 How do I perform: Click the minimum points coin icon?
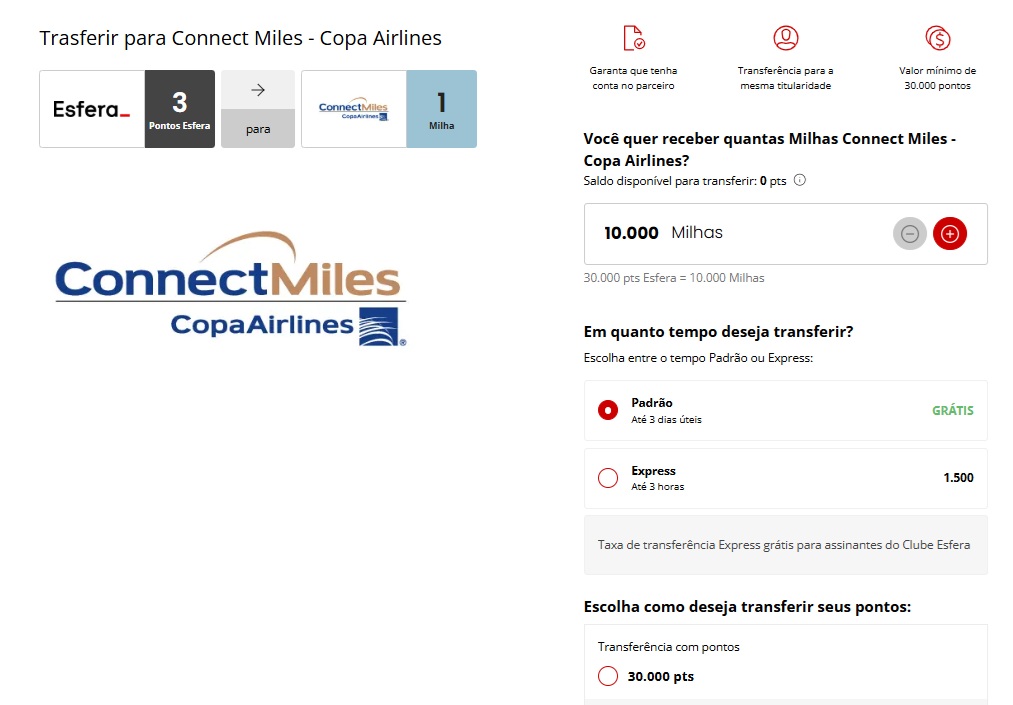click(938, 39)
